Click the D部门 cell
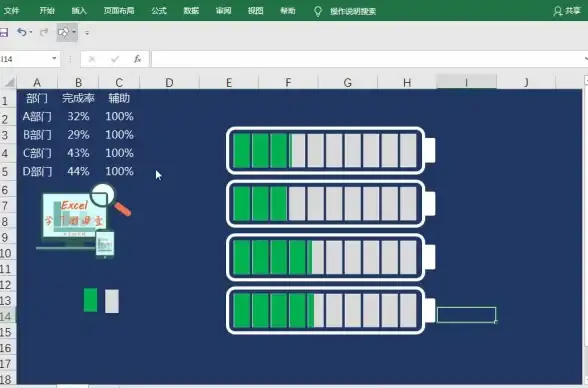 coord(37,172)
